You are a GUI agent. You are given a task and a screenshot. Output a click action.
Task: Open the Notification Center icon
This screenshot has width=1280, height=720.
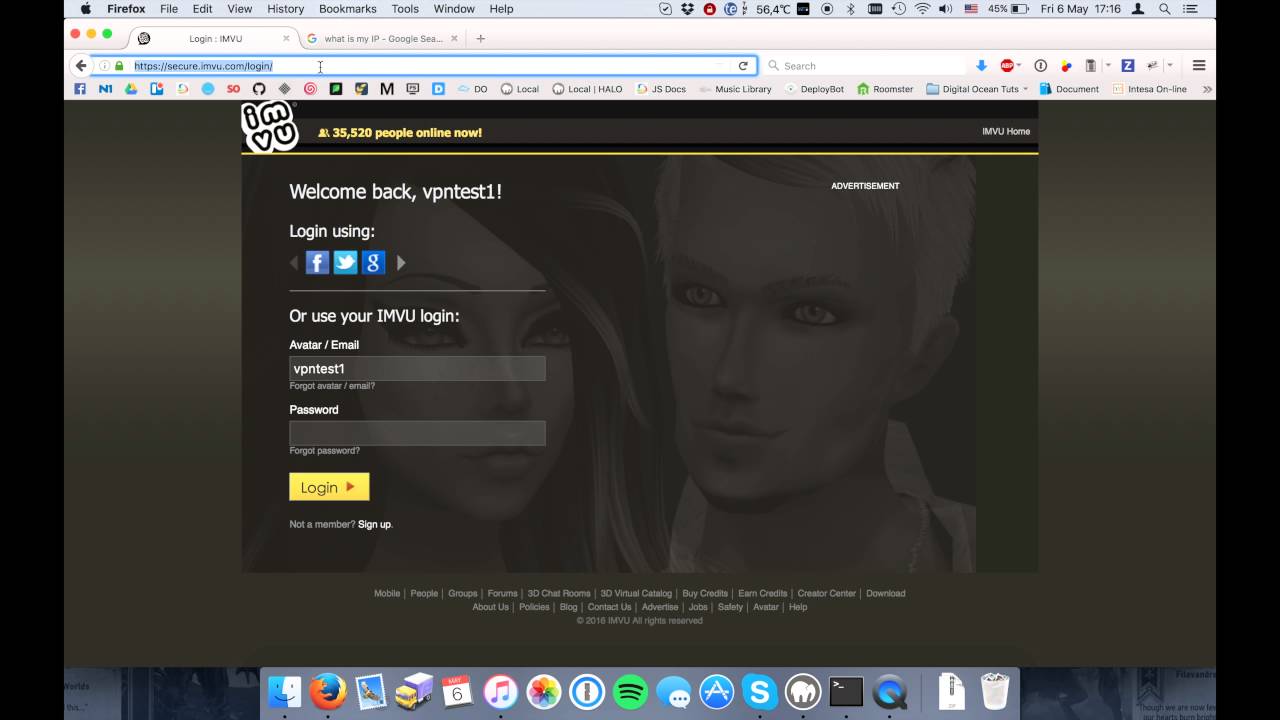pyautogui.click(x=1190, y=9)
